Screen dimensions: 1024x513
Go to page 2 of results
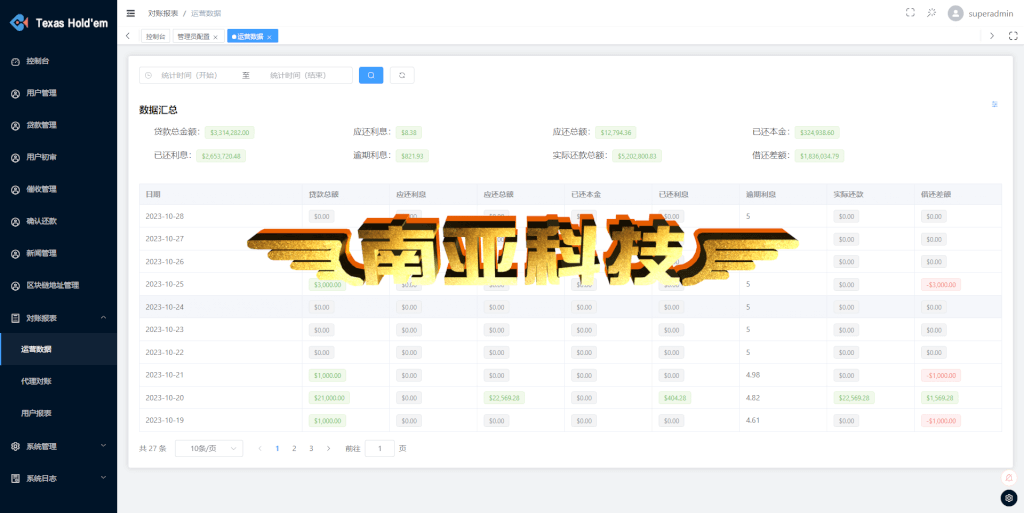click(x=295, y=448)
